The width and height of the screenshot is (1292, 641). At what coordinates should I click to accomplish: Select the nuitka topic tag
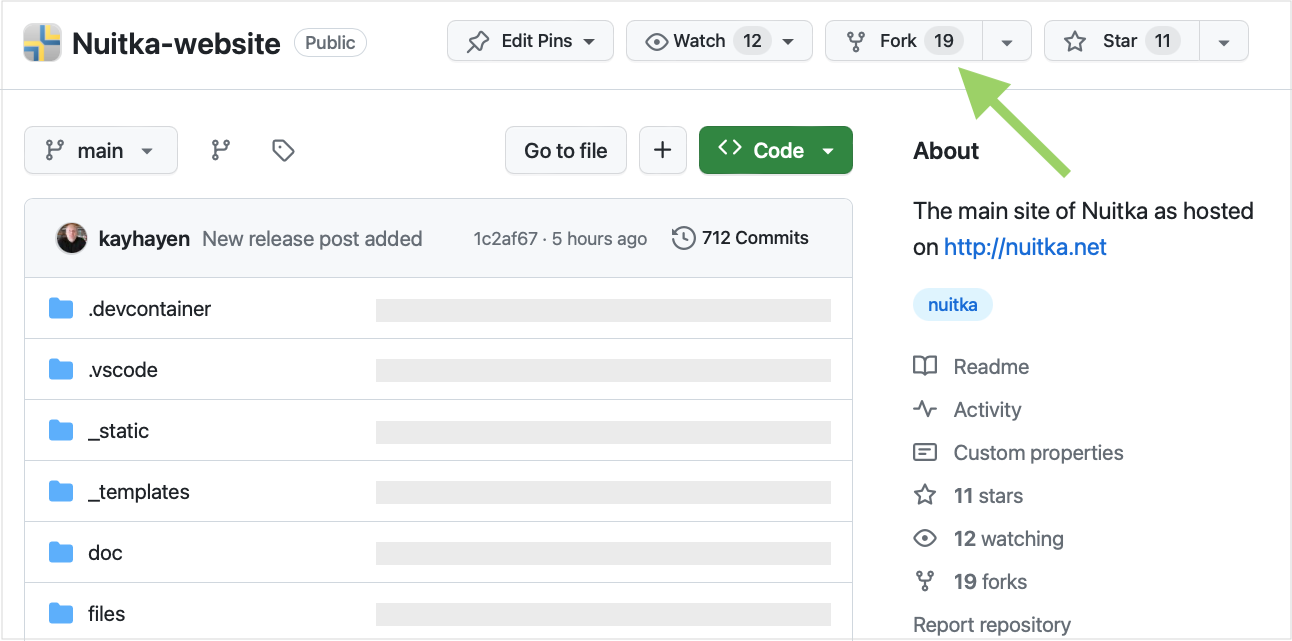click(x=952, y=305)
